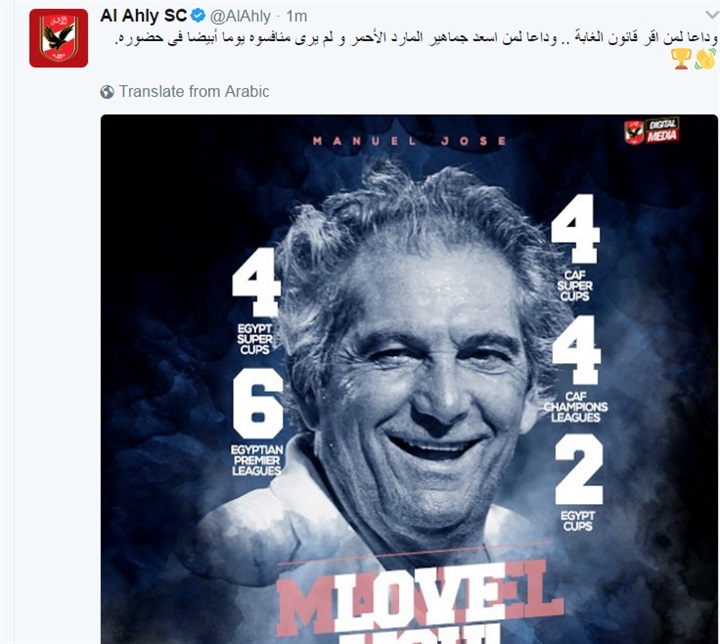The image size is (720, 644).
Task: Click the 4 Egypt Super Cups stat
Action: (x=256, y=301)
